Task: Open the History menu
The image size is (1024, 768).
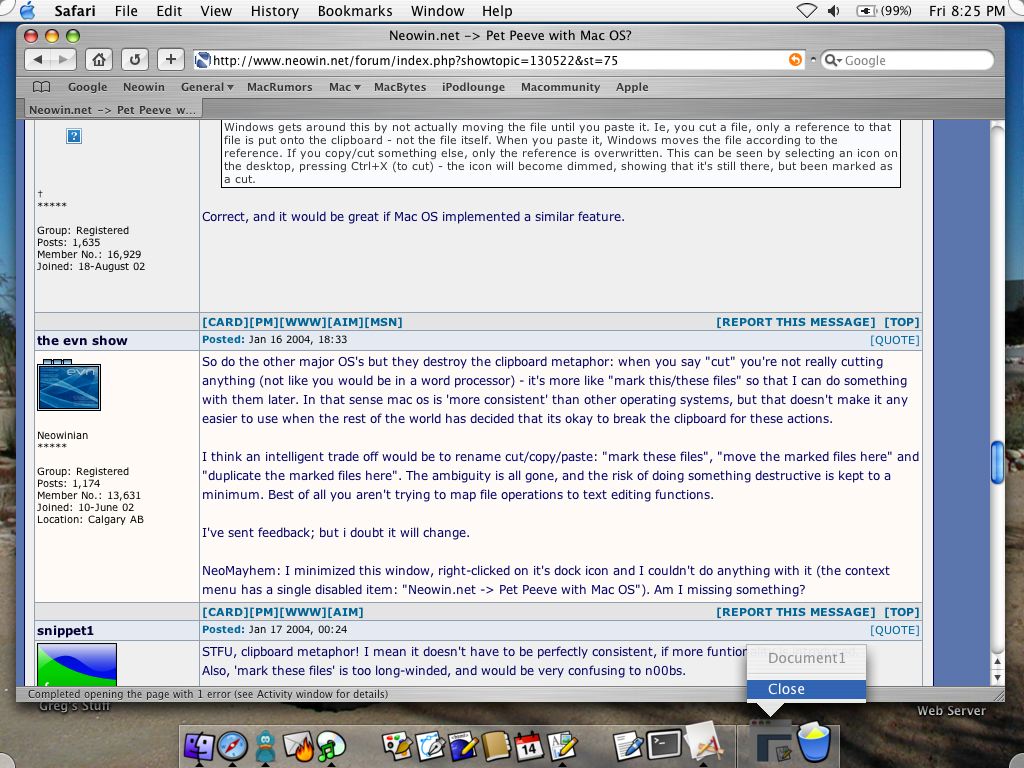Action: point(274,10)
